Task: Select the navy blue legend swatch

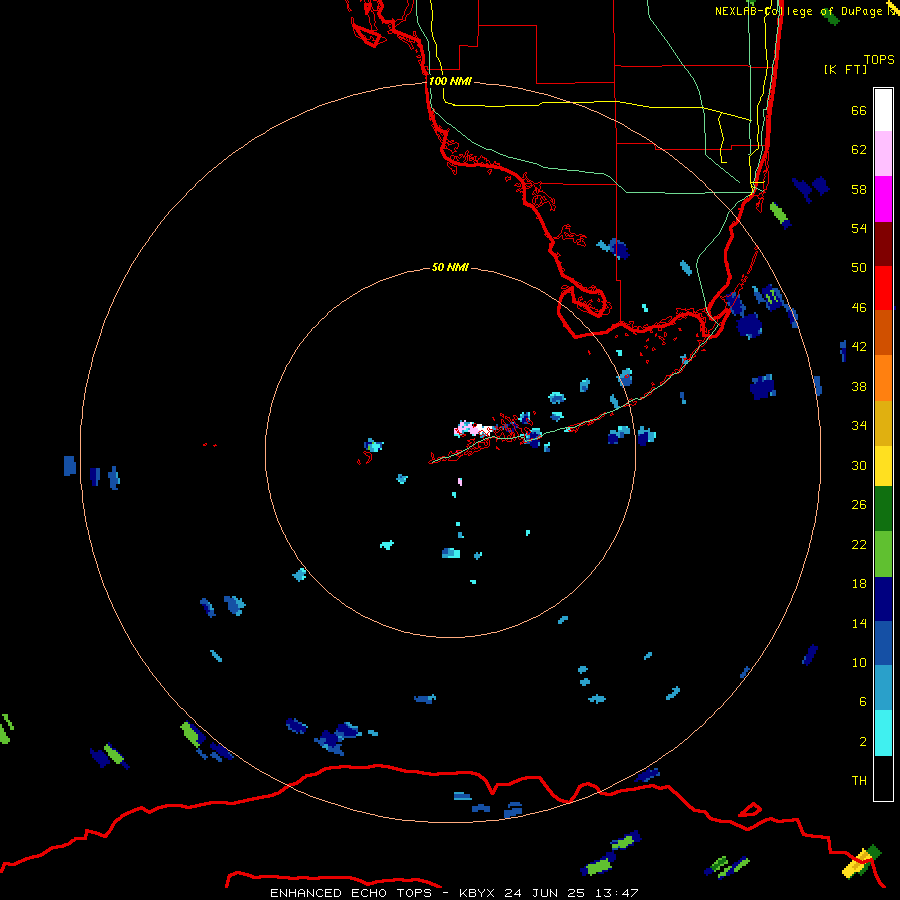Action: click(x=883, y=599)
